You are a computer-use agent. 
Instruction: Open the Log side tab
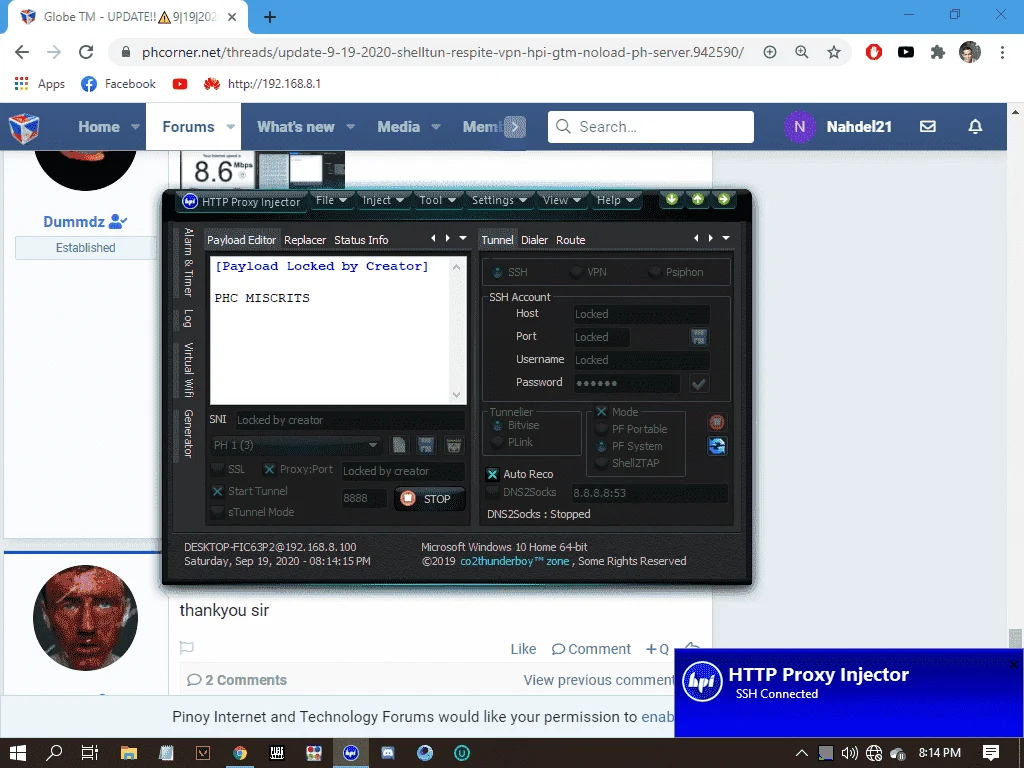click(x=188, y=319)
